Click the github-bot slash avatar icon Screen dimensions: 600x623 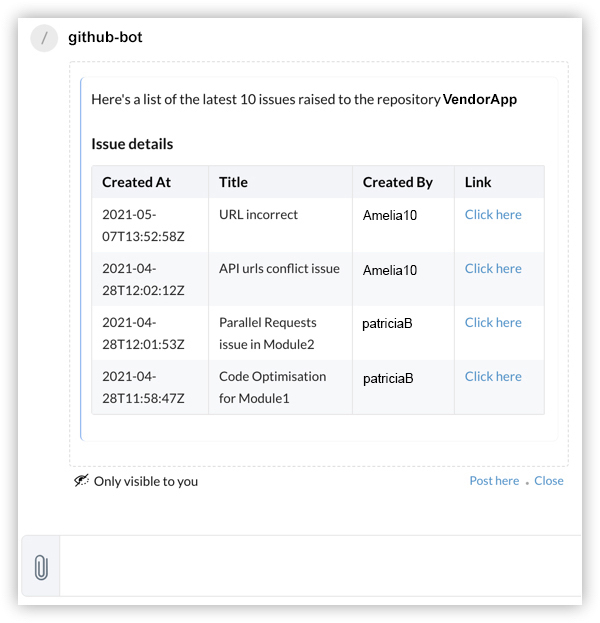[x=44, y=38]
